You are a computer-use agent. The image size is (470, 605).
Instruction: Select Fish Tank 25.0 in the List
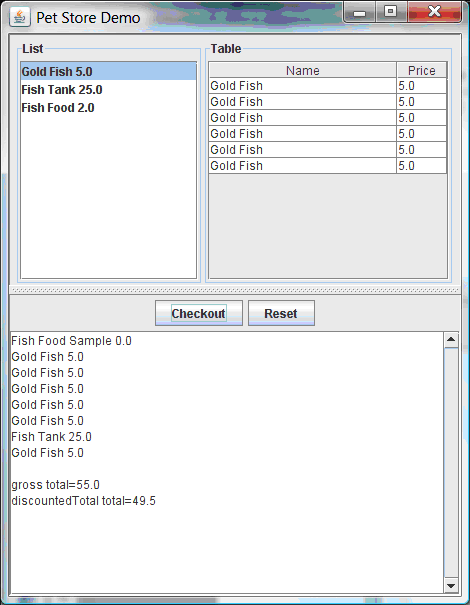click(108, 90)
